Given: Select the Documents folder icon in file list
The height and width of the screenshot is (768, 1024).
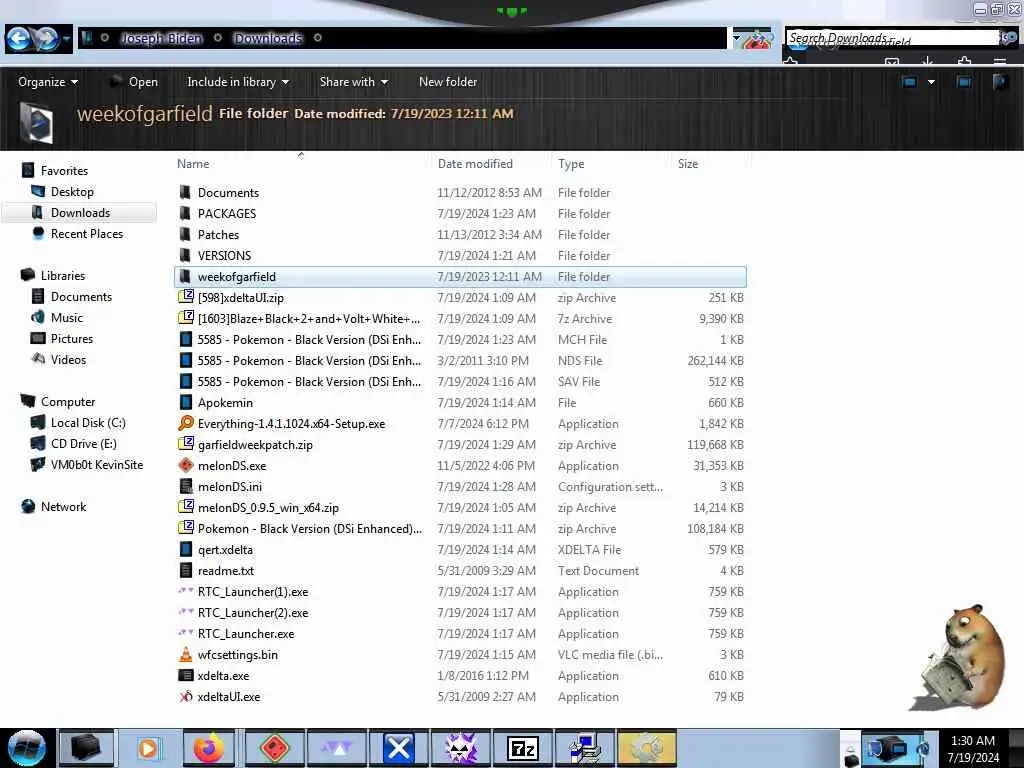Looking at the screenshot, I should coord(185,192).
